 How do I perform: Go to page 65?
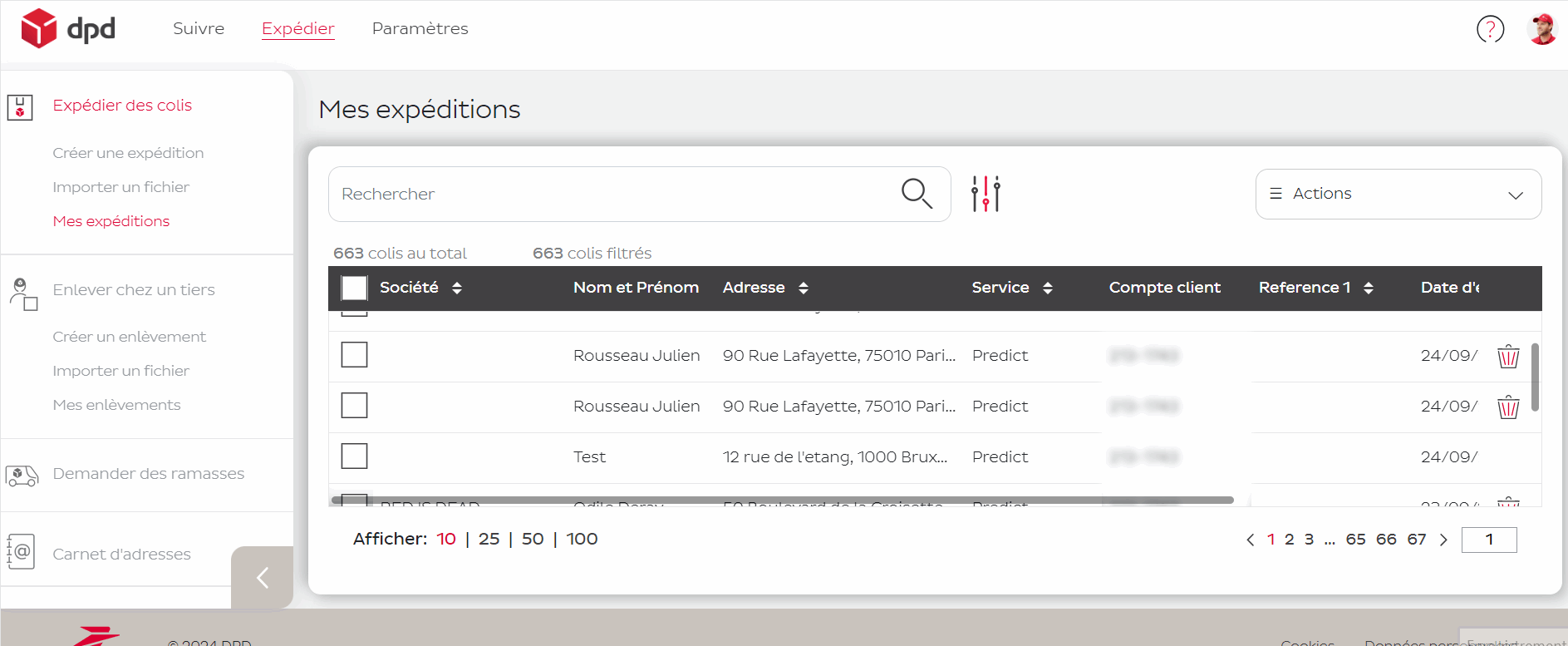[x=1356, y=540]
